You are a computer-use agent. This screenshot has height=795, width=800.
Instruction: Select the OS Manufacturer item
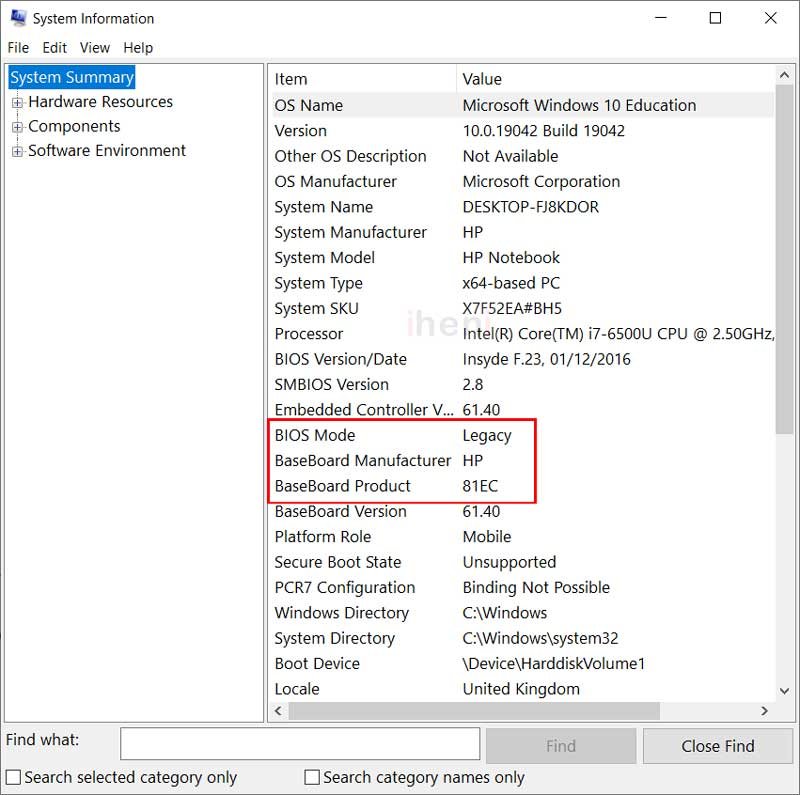click(335, 182)
